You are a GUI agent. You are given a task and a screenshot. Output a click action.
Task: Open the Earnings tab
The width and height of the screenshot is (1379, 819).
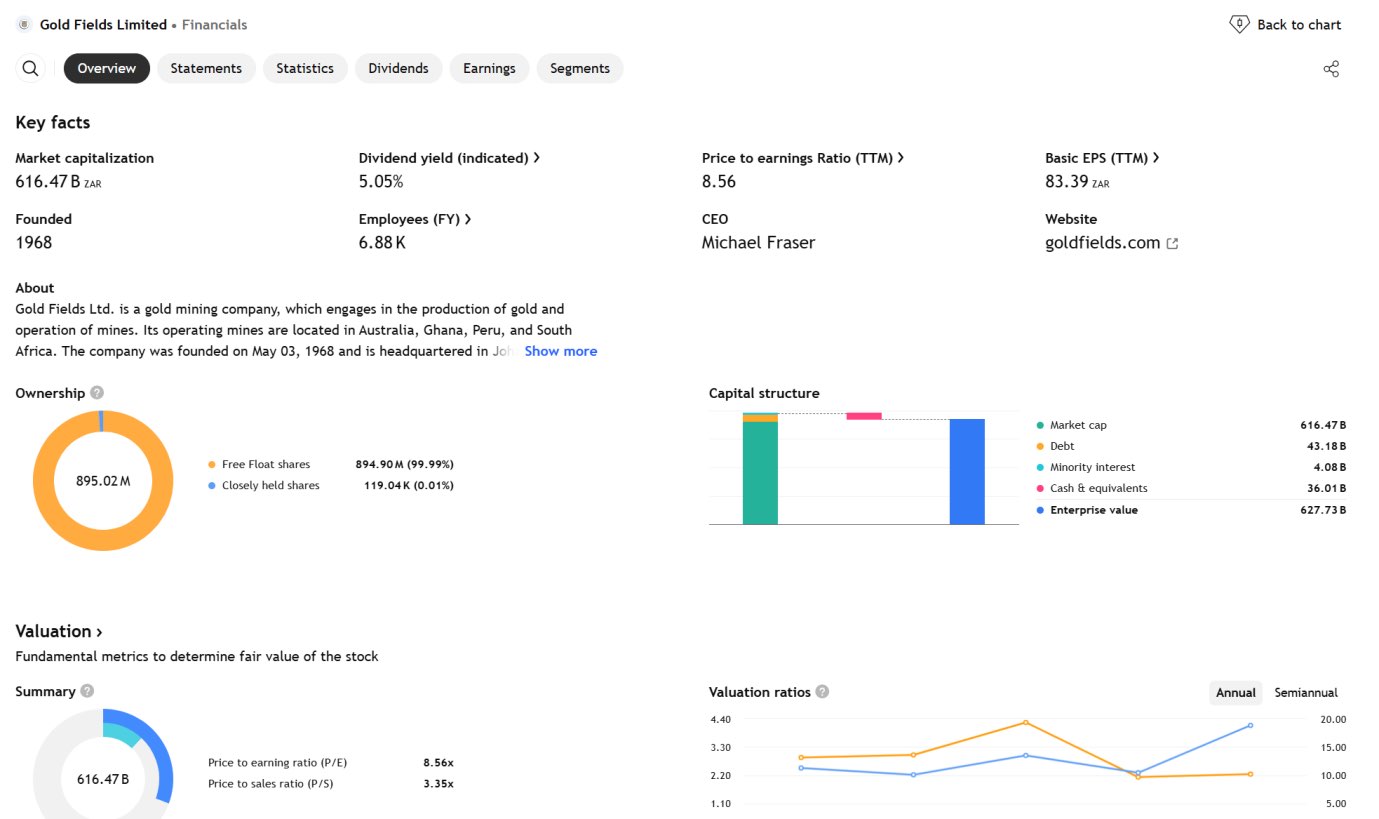pos(489,68)
